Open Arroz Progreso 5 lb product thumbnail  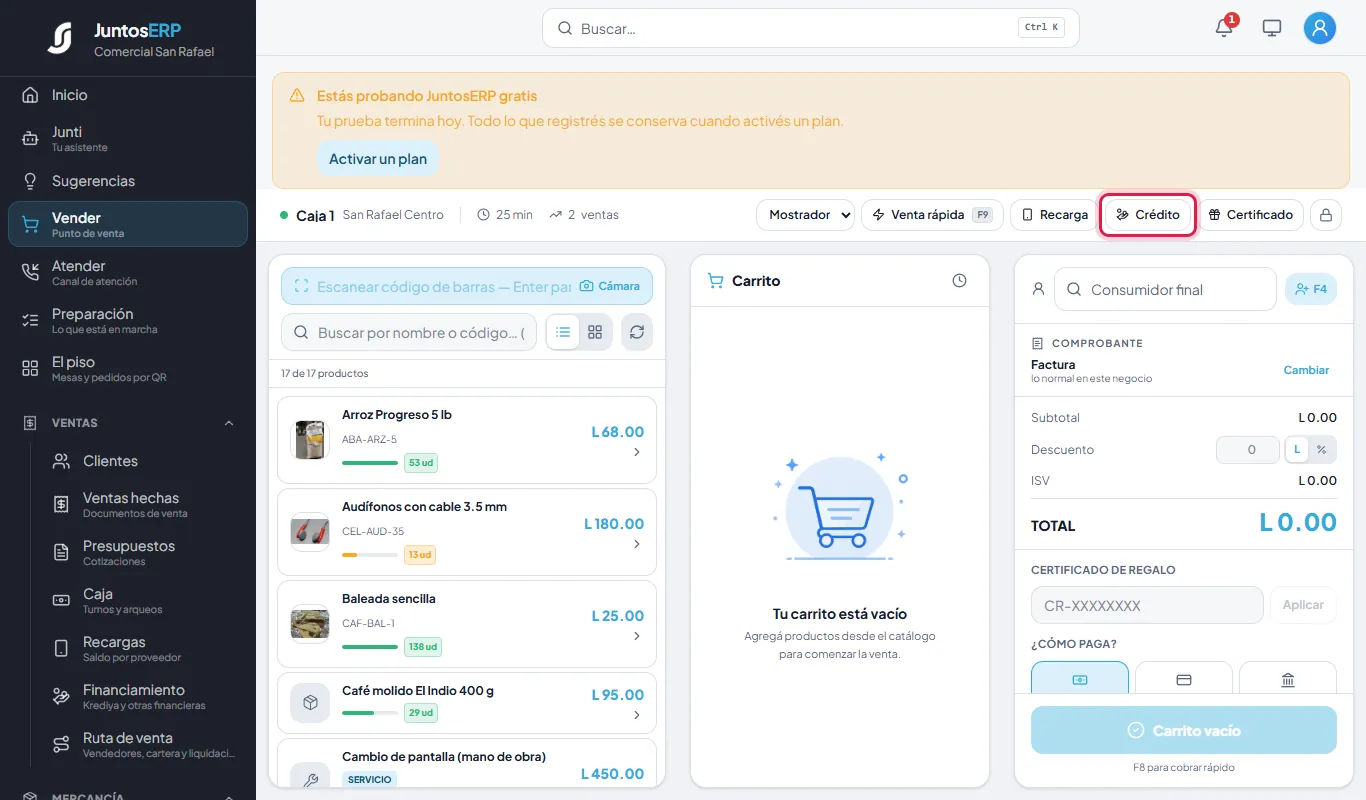click(310, 440)
